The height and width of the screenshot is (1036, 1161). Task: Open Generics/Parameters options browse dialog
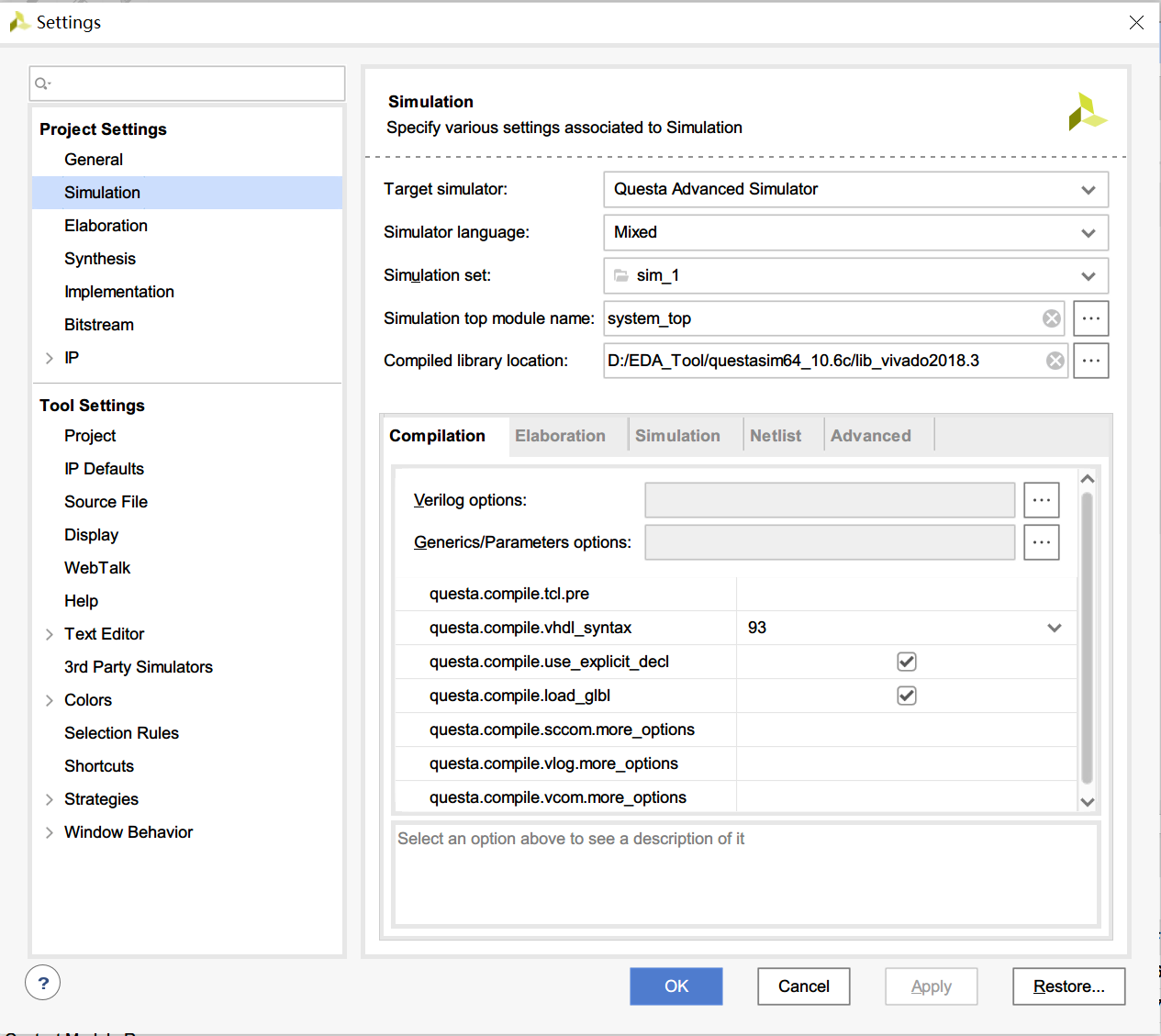(x=1042, y=542)
